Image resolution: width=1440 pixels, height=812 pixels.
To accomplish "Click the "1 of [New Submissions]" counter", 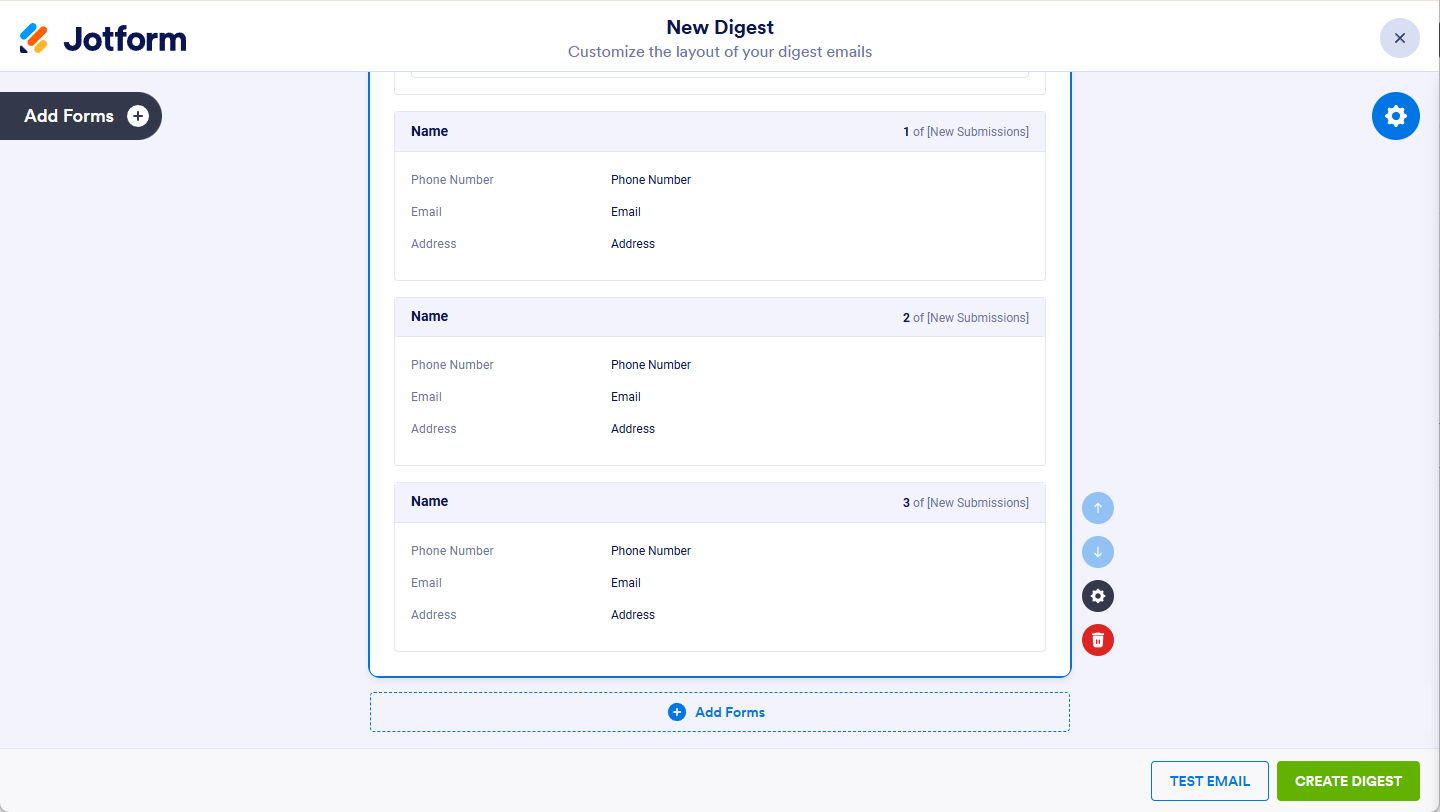I will [965, 132].
